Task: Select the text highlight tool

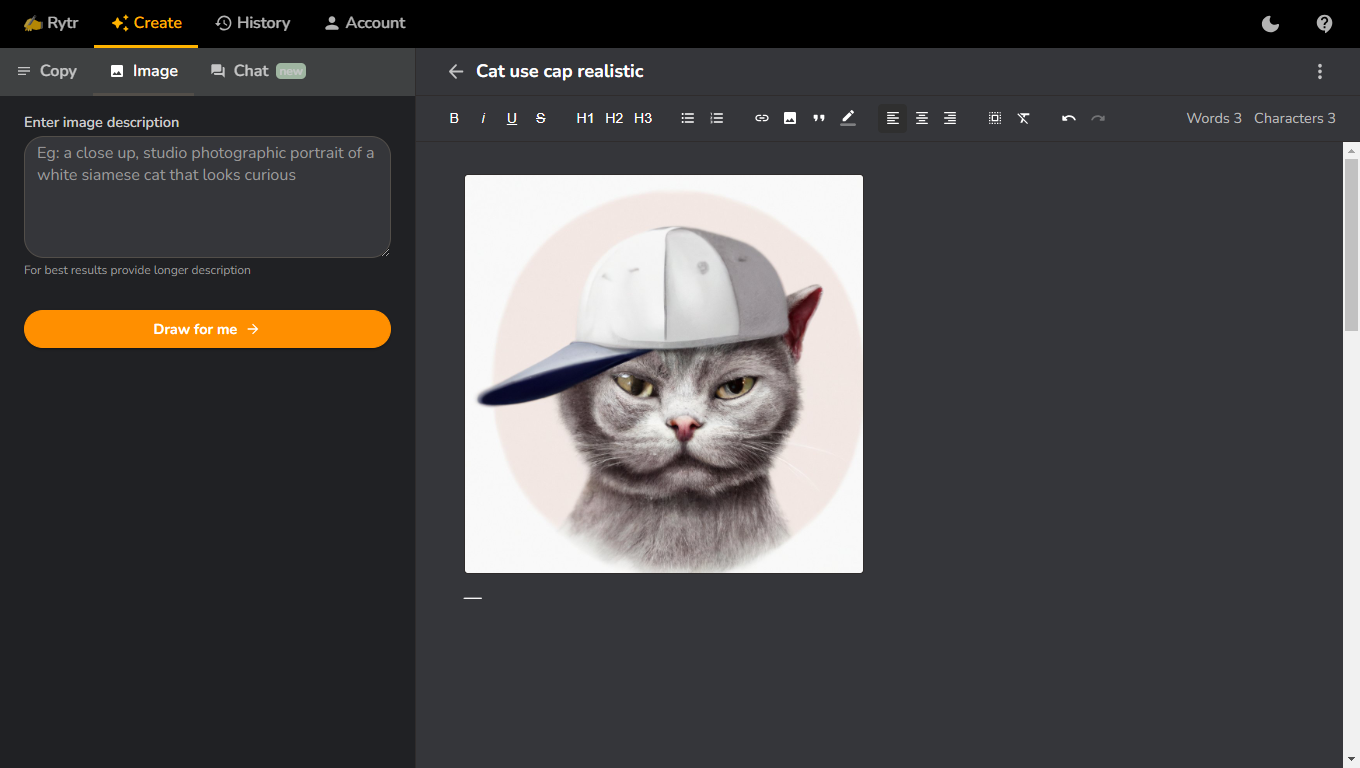Action: 848,118
